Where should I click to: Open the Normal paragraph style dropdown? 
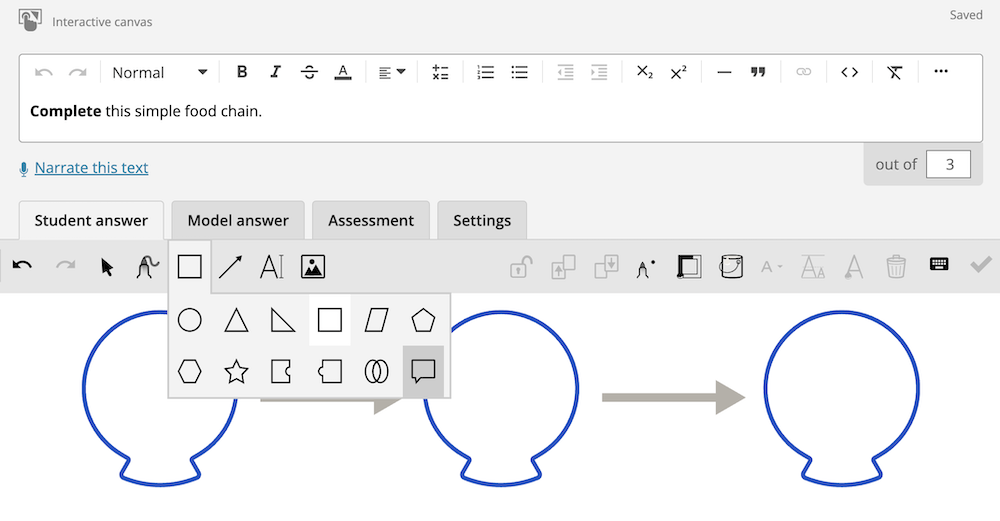click(x=159, y=72)
